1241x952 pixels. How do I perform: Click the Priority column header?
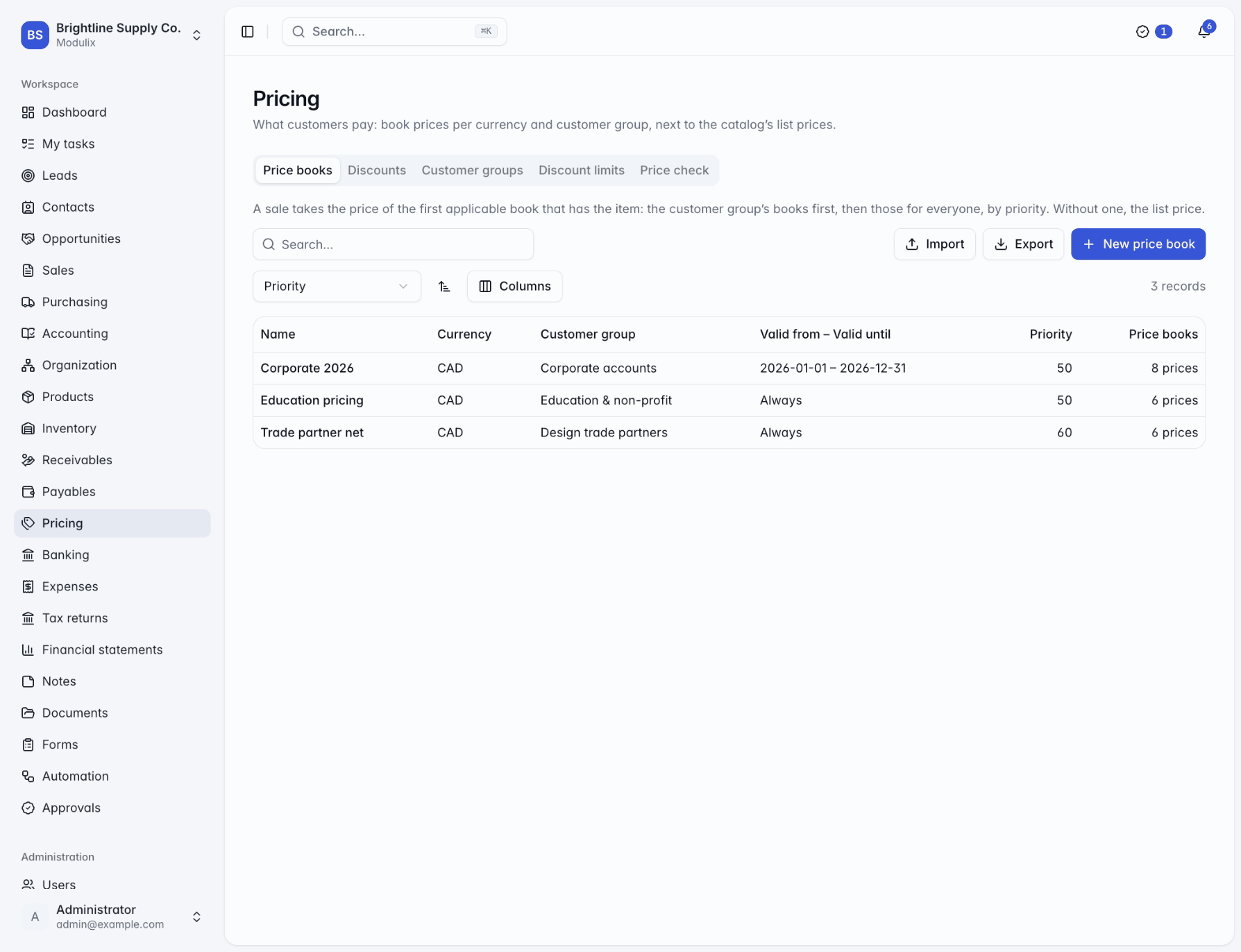point(1051,334)
